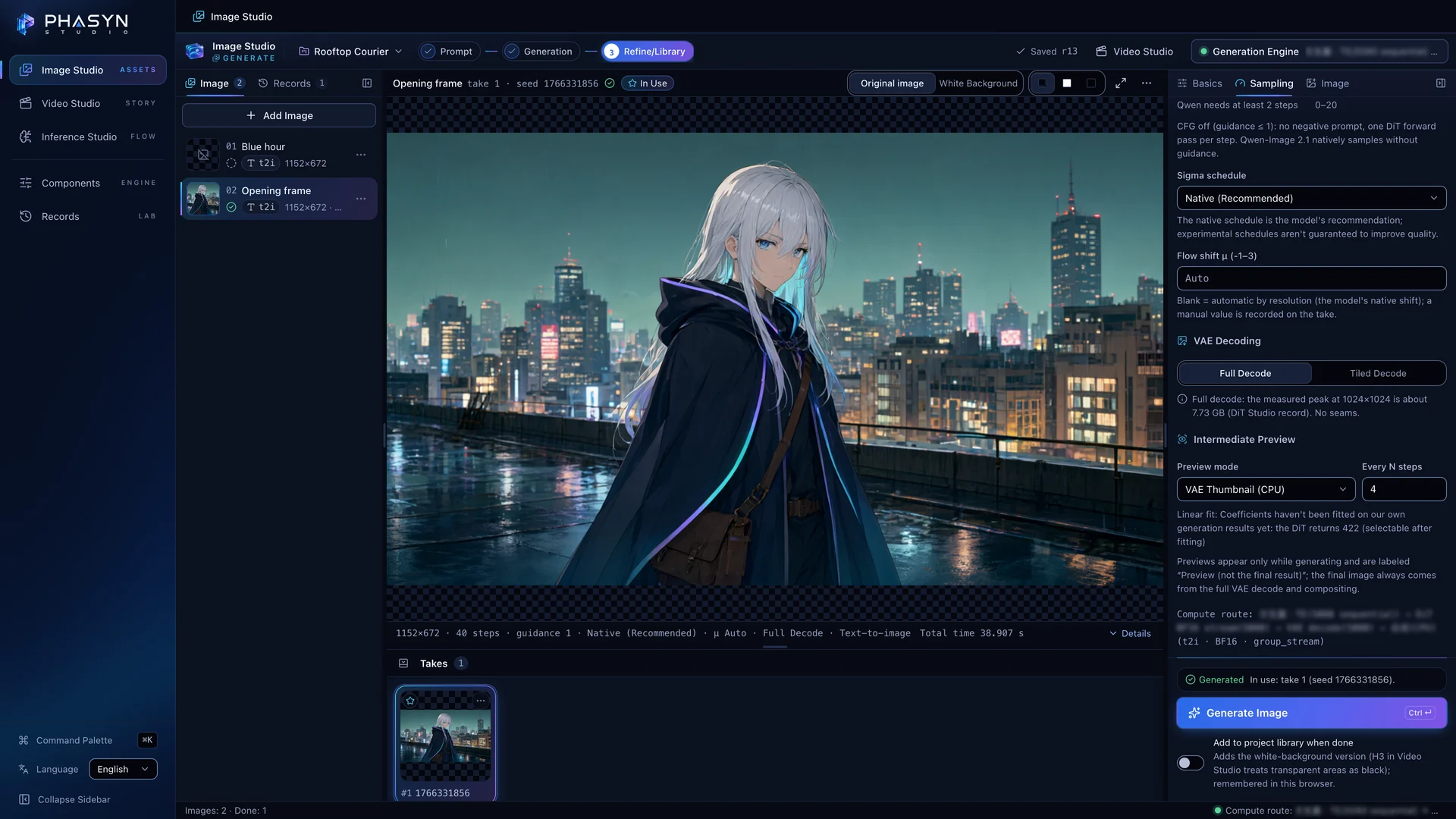The image size is (1456, 819).
Task: Expand the preview to fullscreen
Action: [1121, 83]
